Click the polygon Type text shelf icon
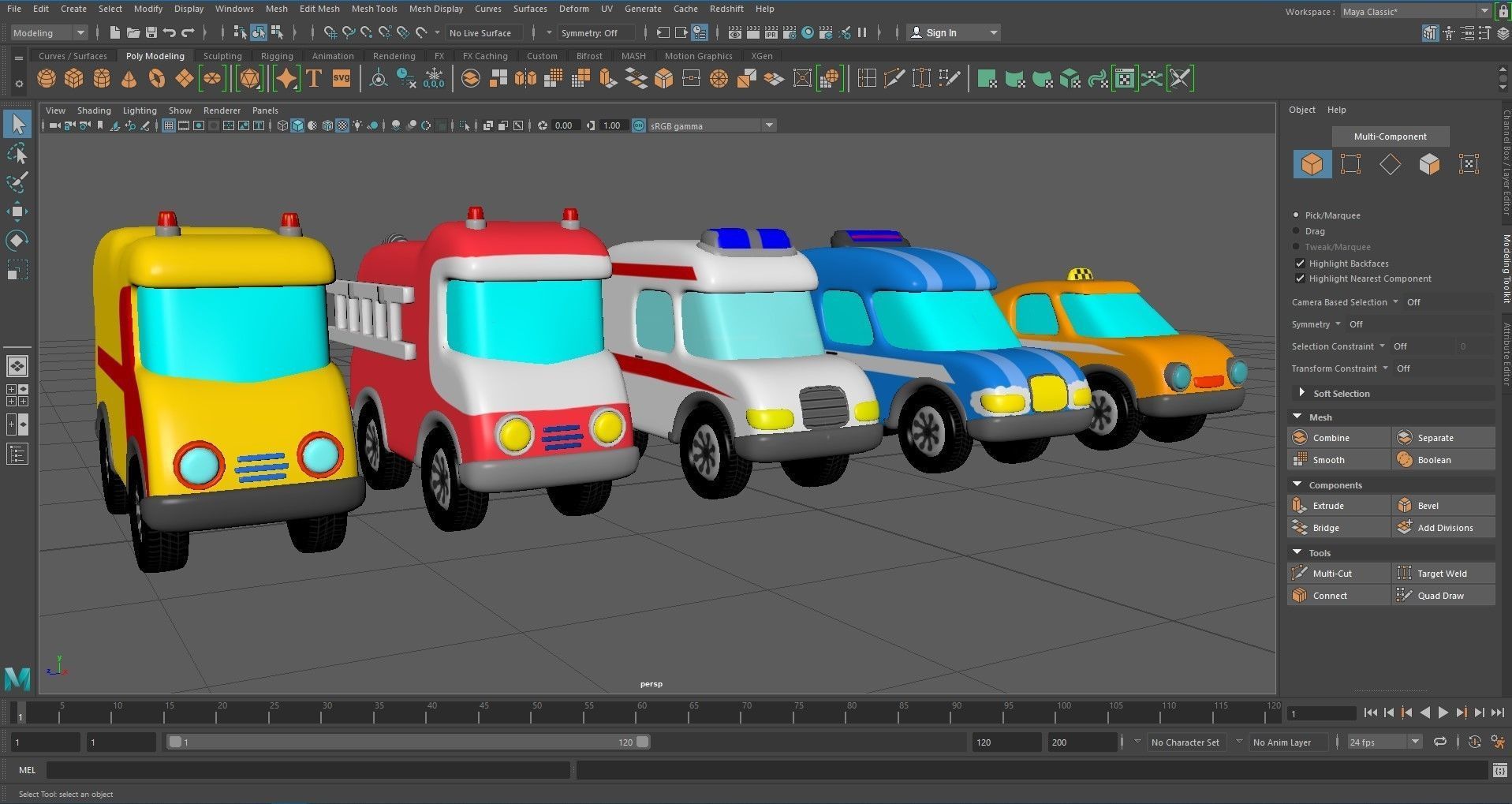Image resolution: width=1512 pixels, height=804 pixels. pos(314,78)
